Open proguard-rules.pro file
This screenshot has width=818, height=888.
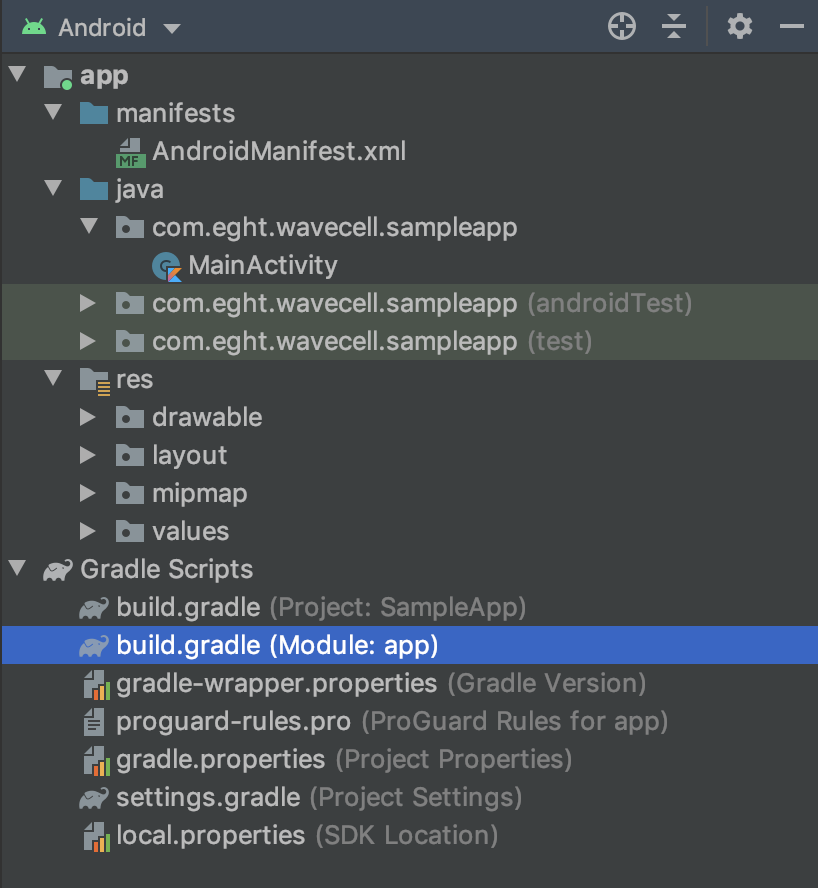pyautogui.click(x=233, y=721)
